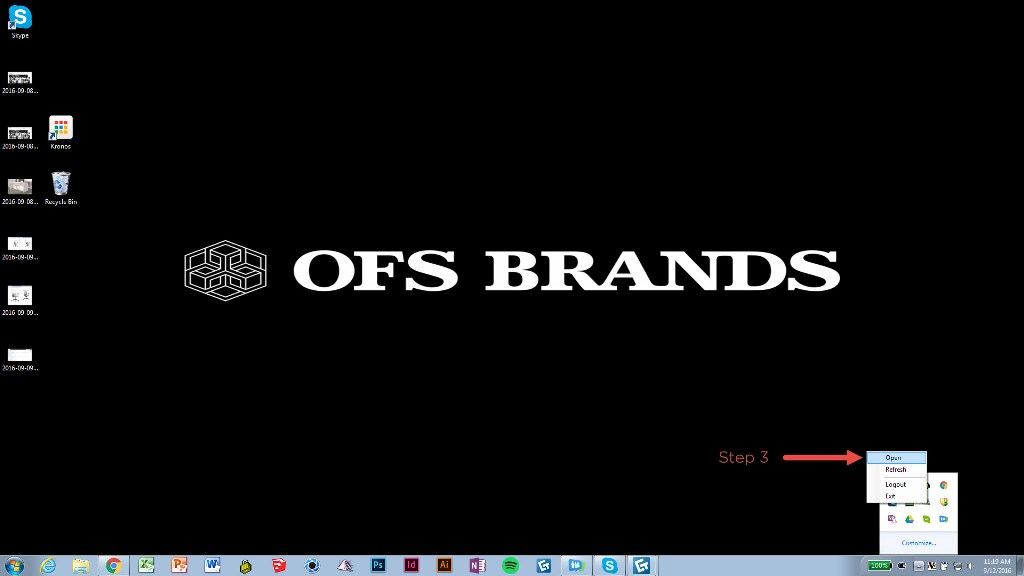This screenshot has width=1024, height=576.
Task: Open Skype from the taskbar
Action: click(609, 566)
